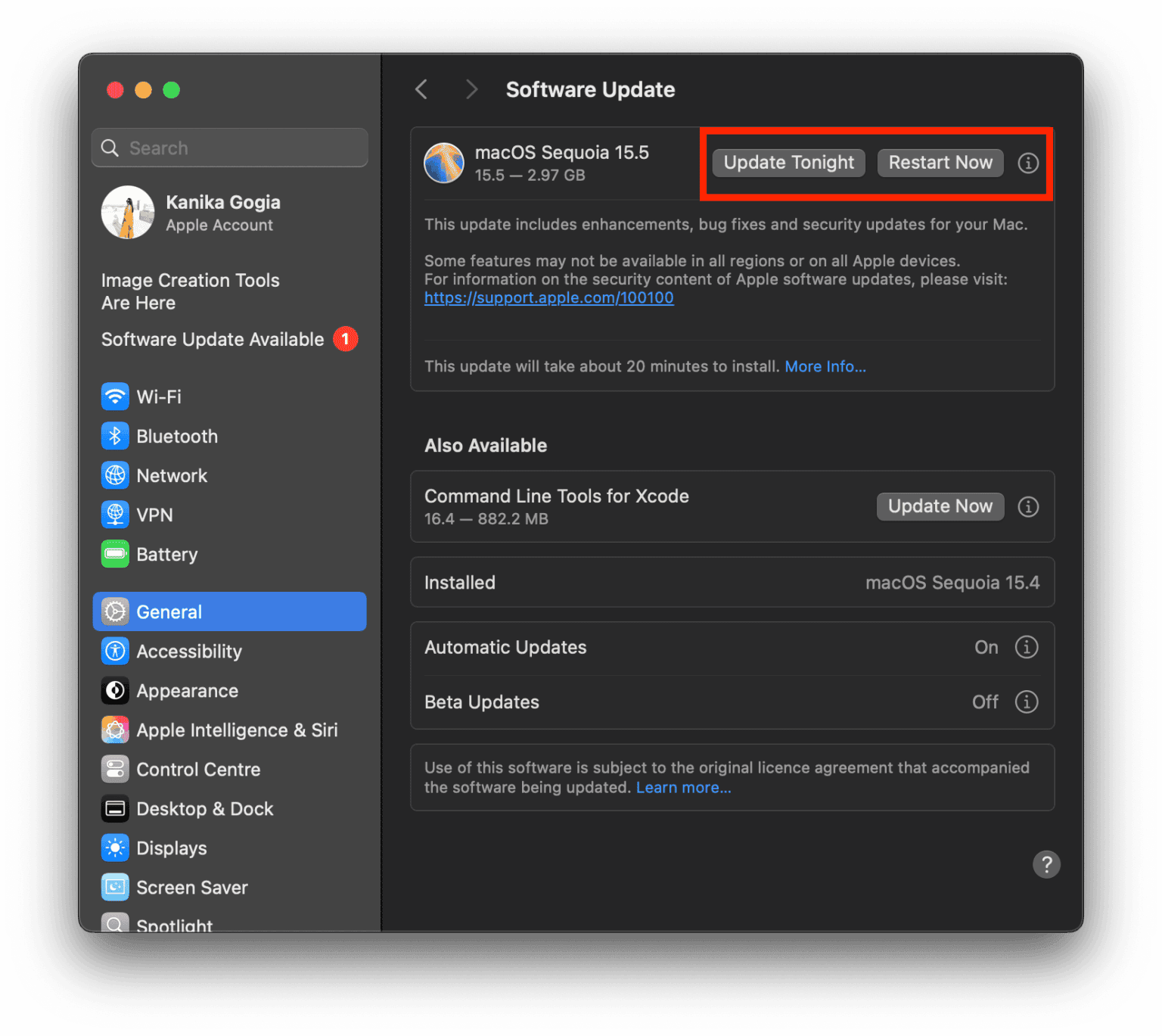Turn off Automatic Updates
Viewport: 1162px width, 1036px height.
coord(986,647)
